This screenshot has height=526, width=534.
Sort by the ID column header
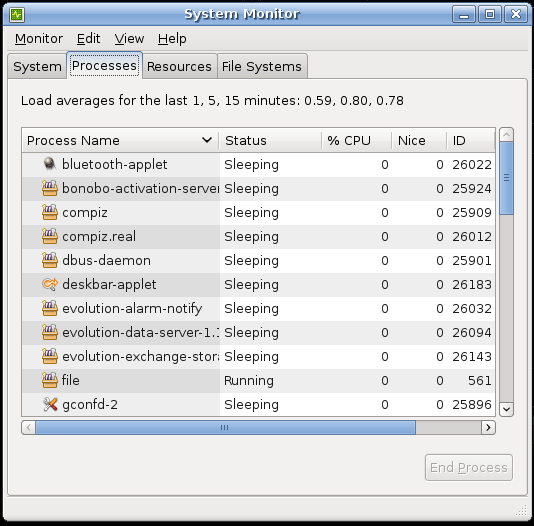tap(470, 140)
